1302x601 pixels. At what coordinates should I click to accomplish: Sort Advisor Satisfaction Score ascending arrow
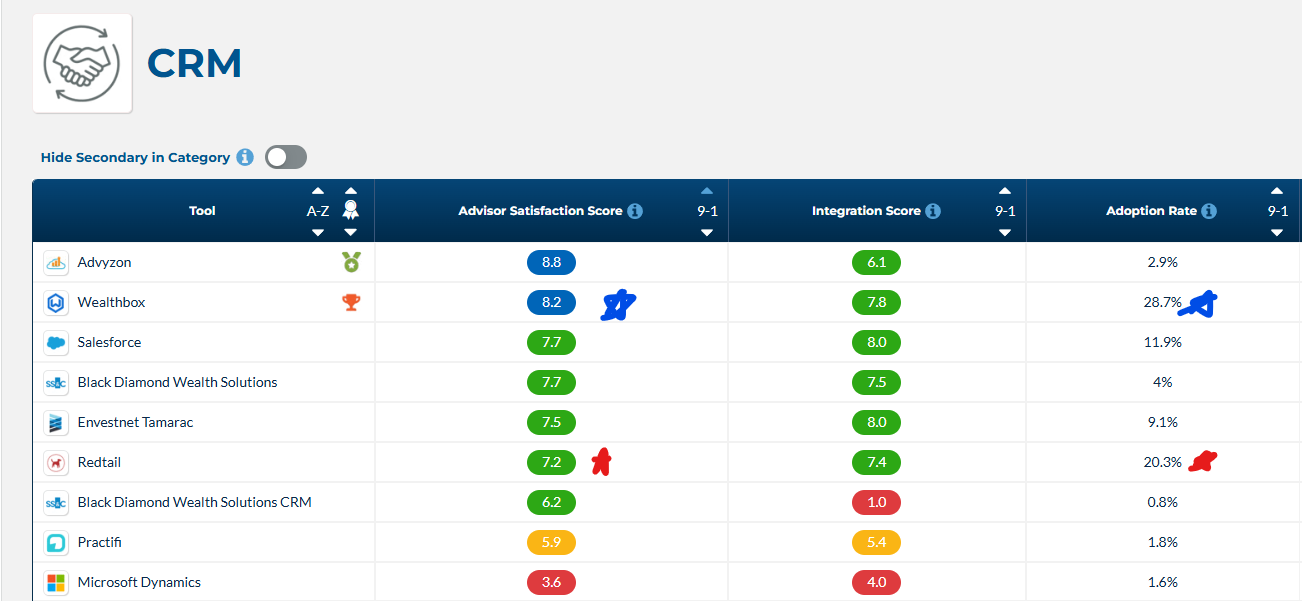tap(707, 190)
